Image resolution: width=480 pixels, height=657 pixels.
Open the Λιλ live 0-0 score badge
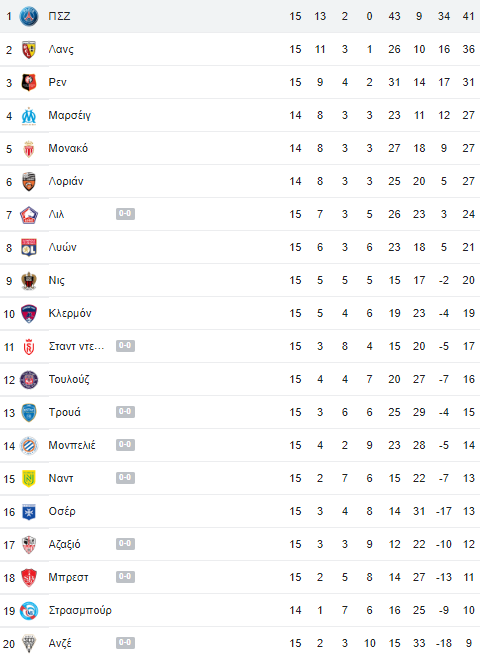[125, 214]
